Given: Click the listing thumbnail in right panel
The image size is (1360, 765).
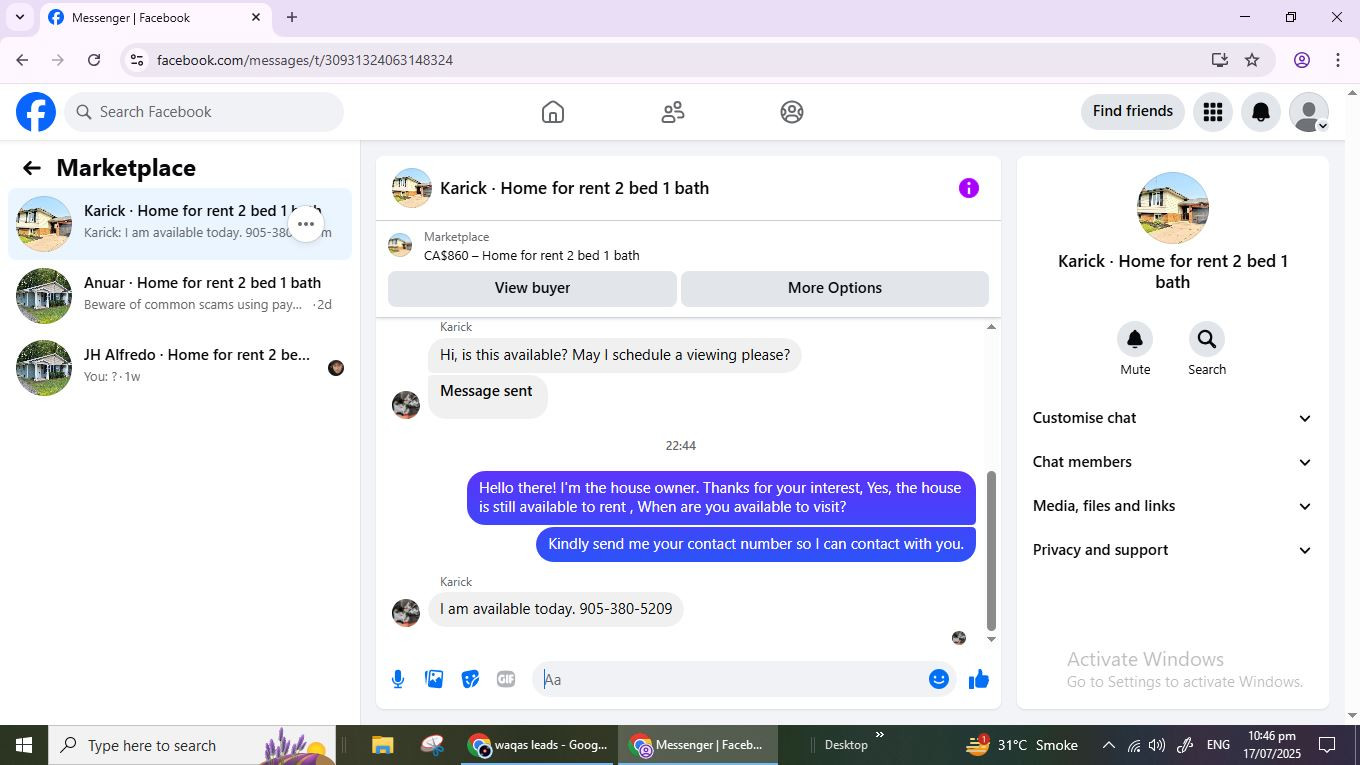Looking at the screenshot, I should click(x=1173, y=208).
